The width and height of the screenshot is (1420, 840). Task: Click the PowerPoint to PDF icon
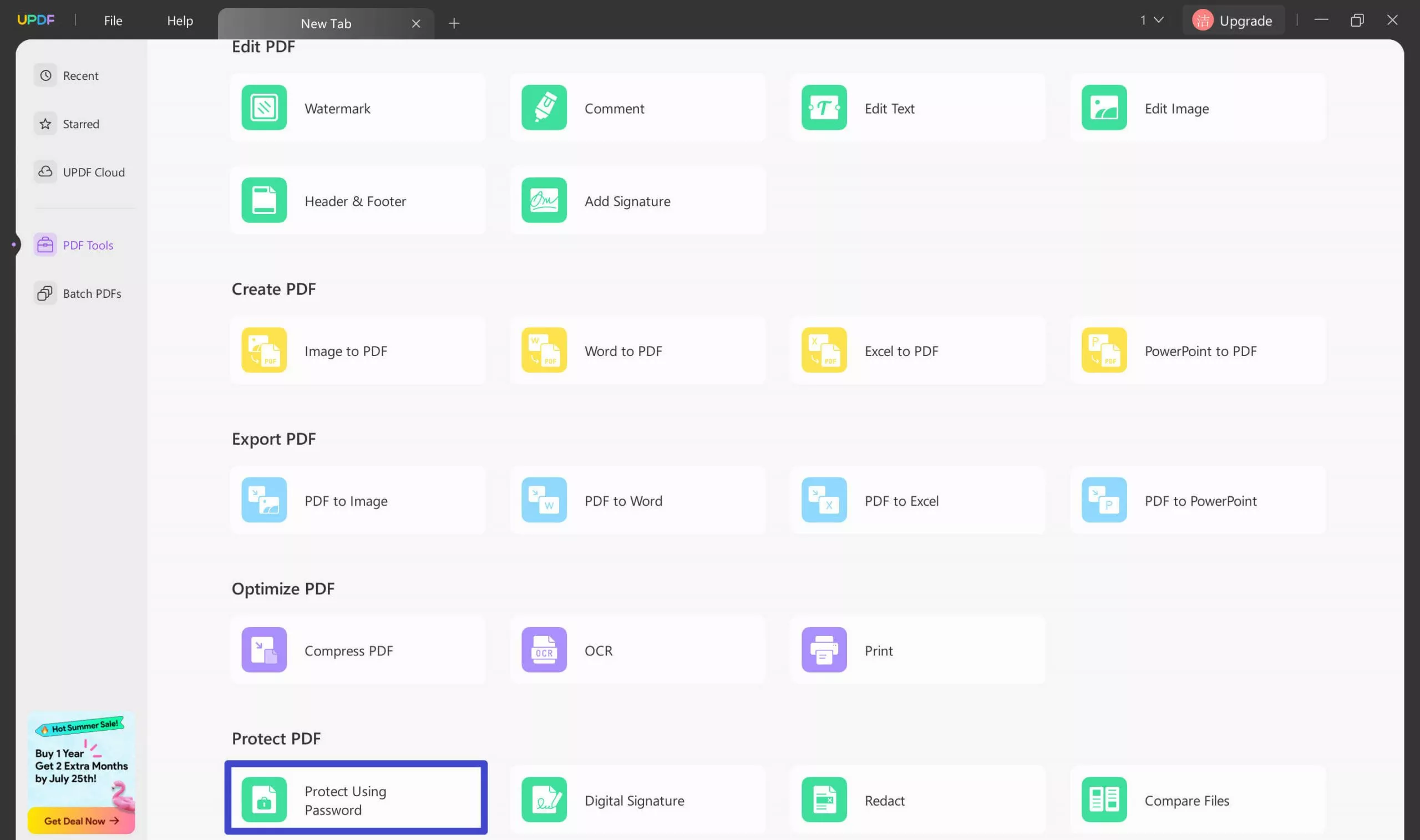pos(1103,350)
